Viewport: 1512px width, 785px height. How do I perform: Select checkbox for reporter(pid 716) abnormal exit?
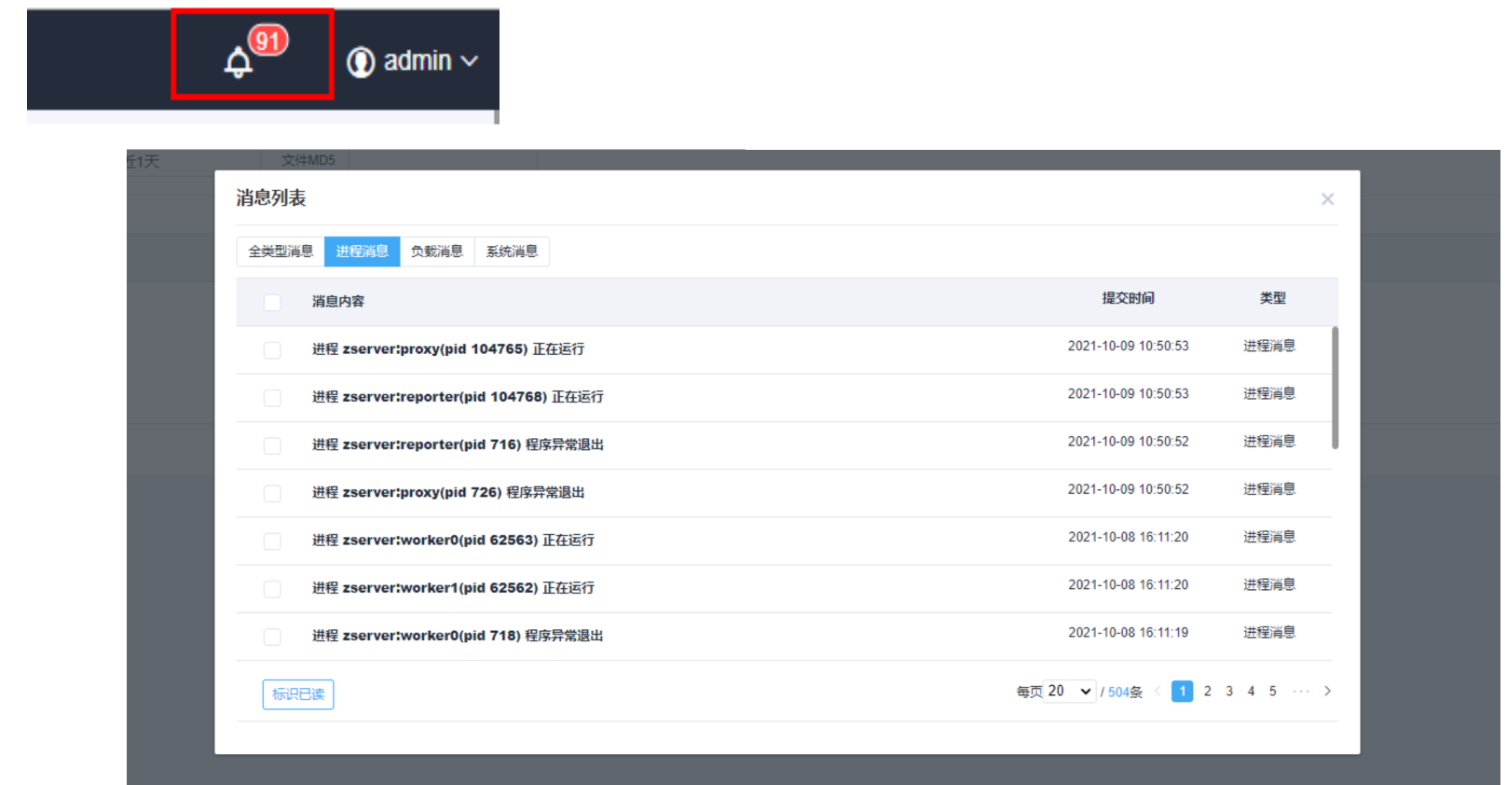(x=272, y=445)
